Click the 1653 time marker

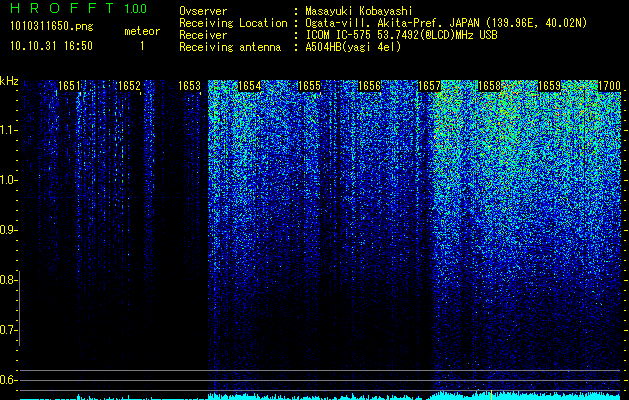(189, 86)
